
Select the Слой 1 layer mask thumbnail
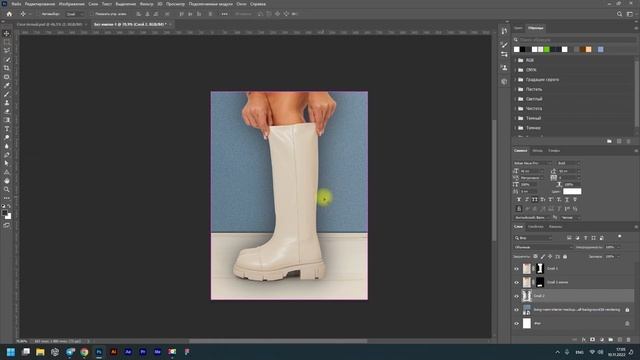coord(540,269)
